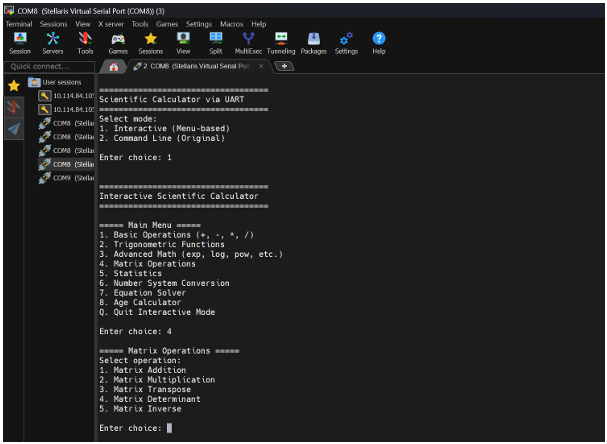607x444 pixels.
Task: Click the Help toolbar icon
Action: [x=379, y=41]
